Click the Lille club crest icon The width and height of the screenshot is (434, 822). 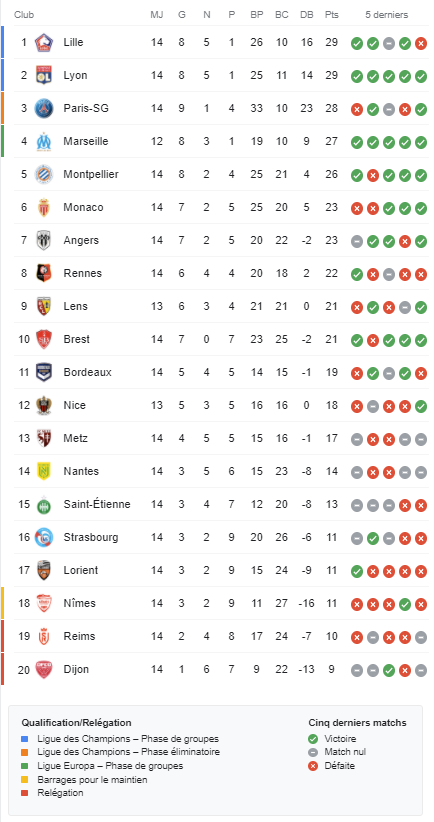44,42
